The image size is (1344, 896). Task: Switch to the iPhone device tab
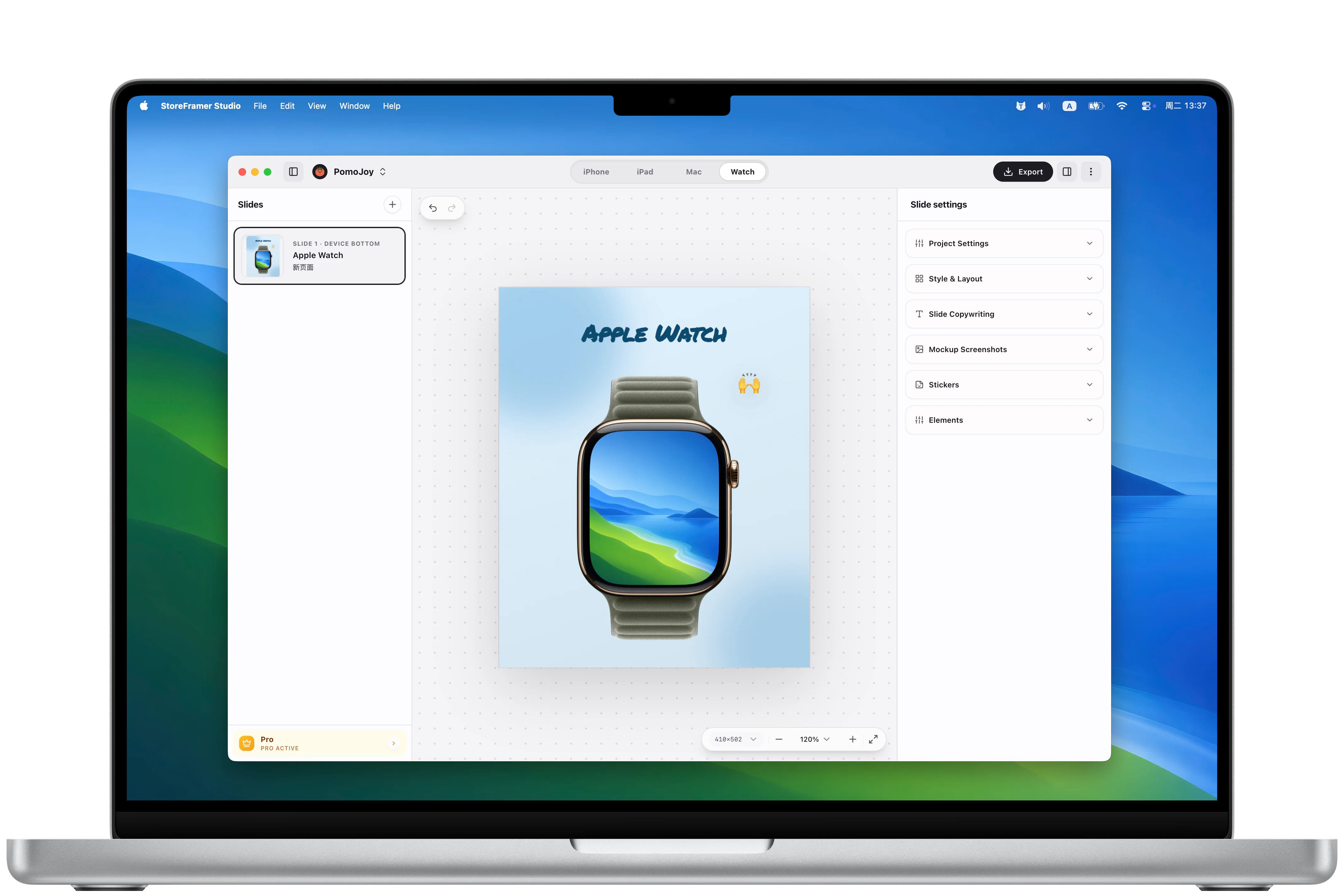pyautogui.click(x=596, y=171)
